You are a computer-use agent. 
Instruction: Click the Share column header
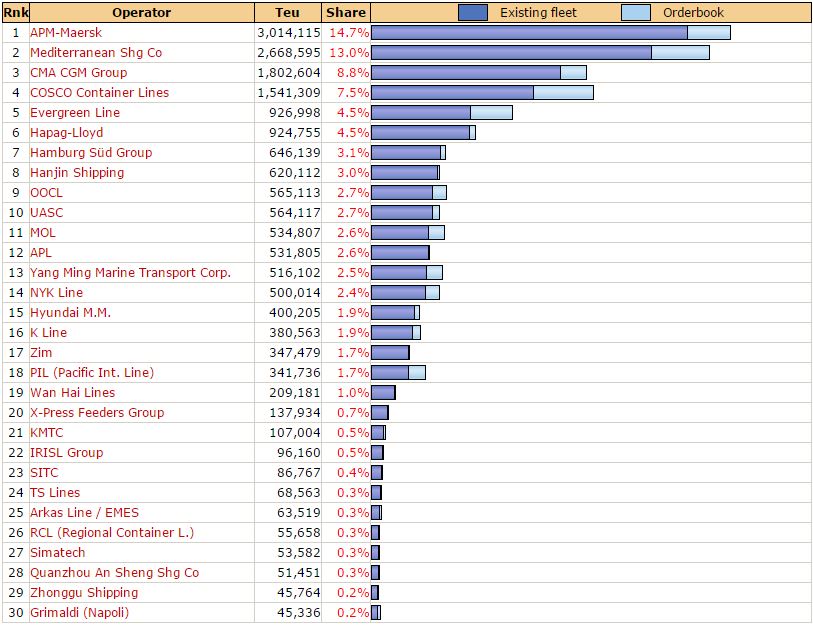(x=346, y=13)
